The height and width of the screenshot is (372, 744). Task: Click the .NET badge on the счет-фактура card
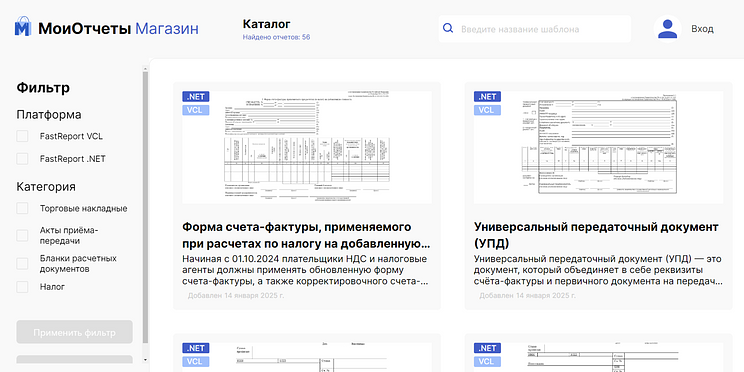point(195,97)
